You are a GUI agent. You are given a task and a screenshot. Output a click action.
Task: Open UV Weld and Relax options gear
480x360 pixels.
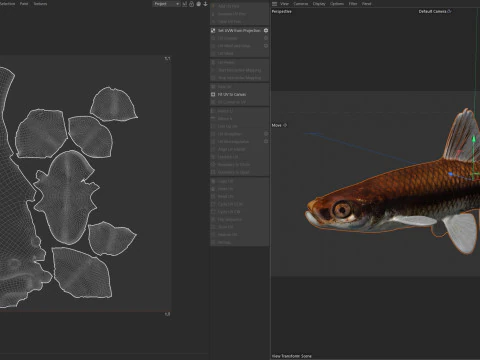(266, 46)
